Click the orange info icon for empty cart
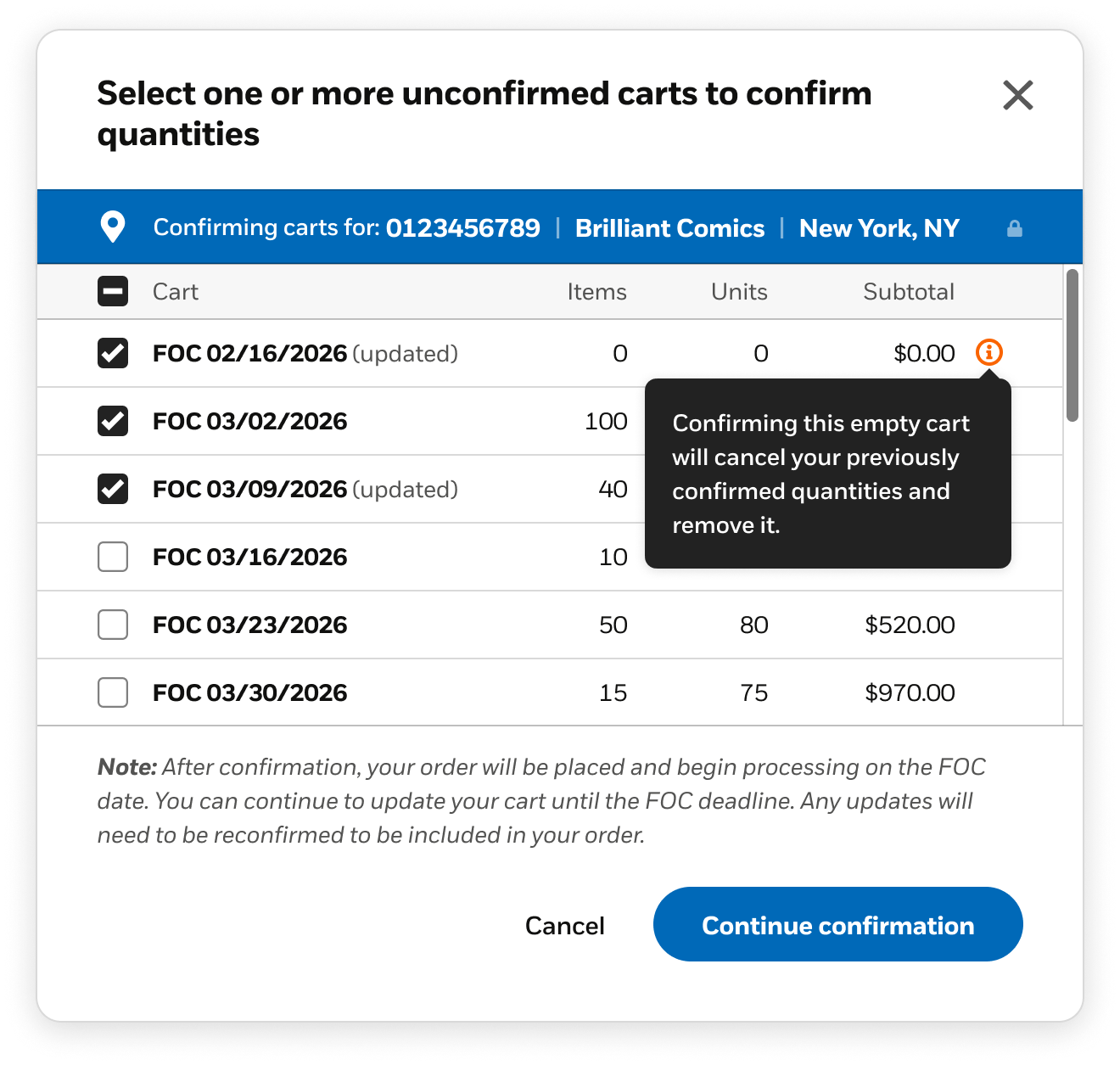The height and width of the screenshot is (1065, 1120). point(988,352)
